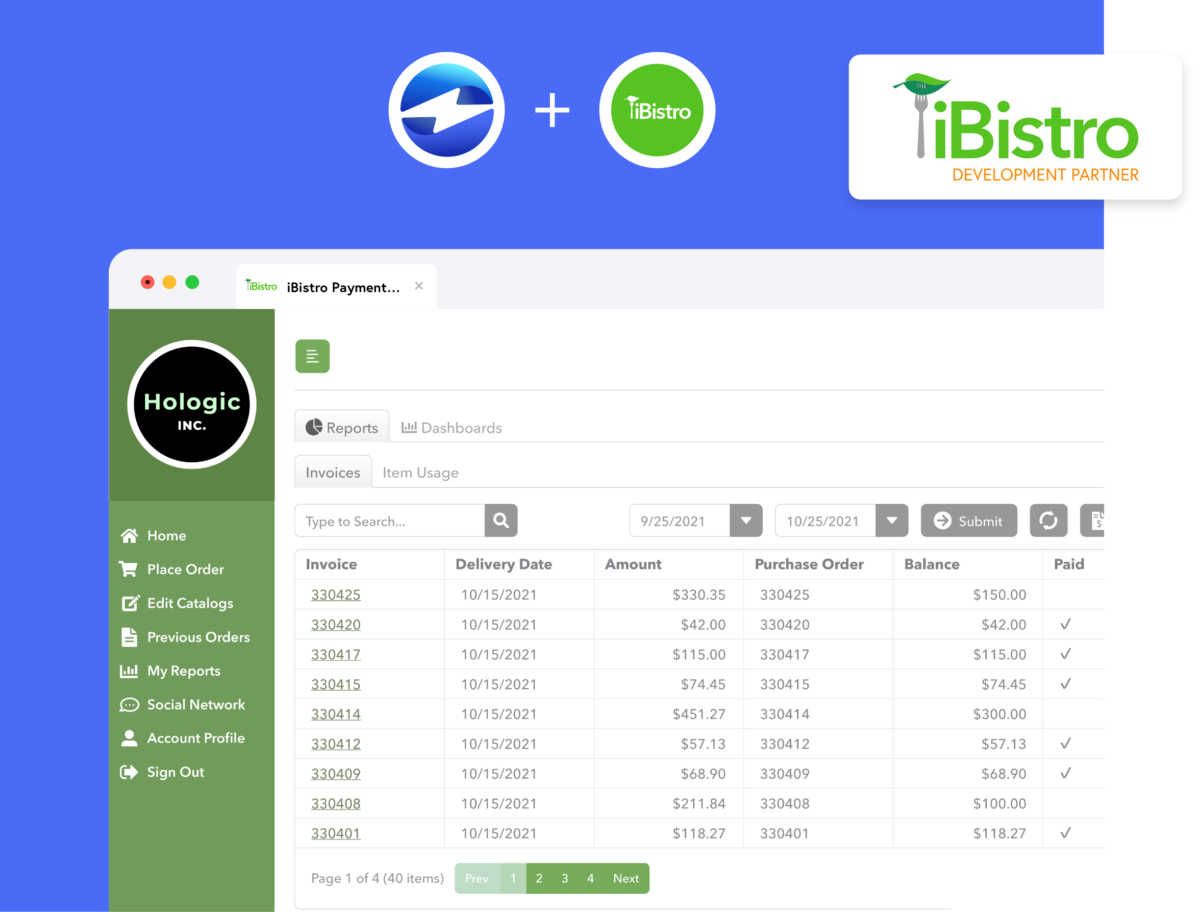Open the 9/25/2021 start date dropdown

746,521
